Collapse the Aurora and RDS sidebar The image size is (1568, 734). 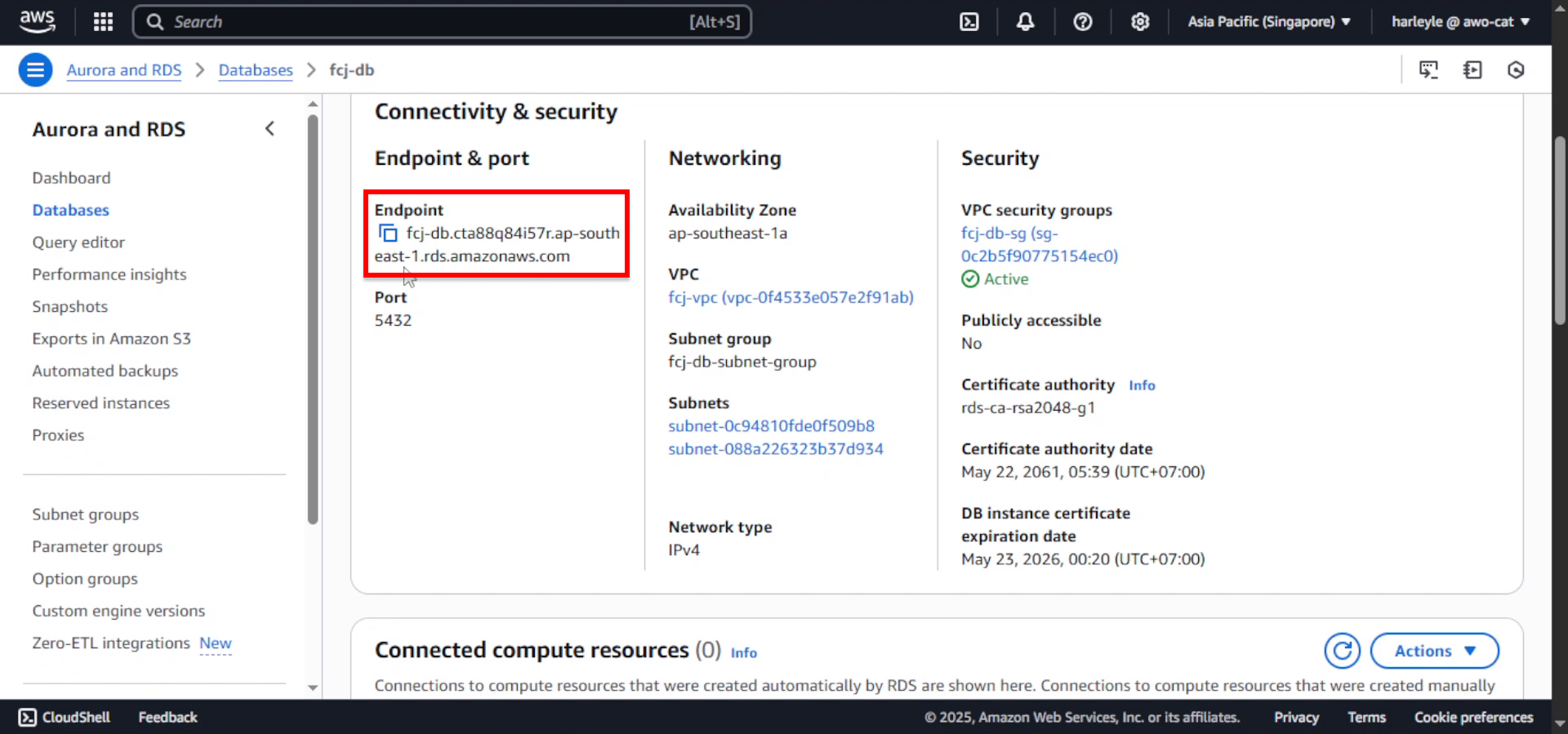pyautogui.click(x=269, y=129)
